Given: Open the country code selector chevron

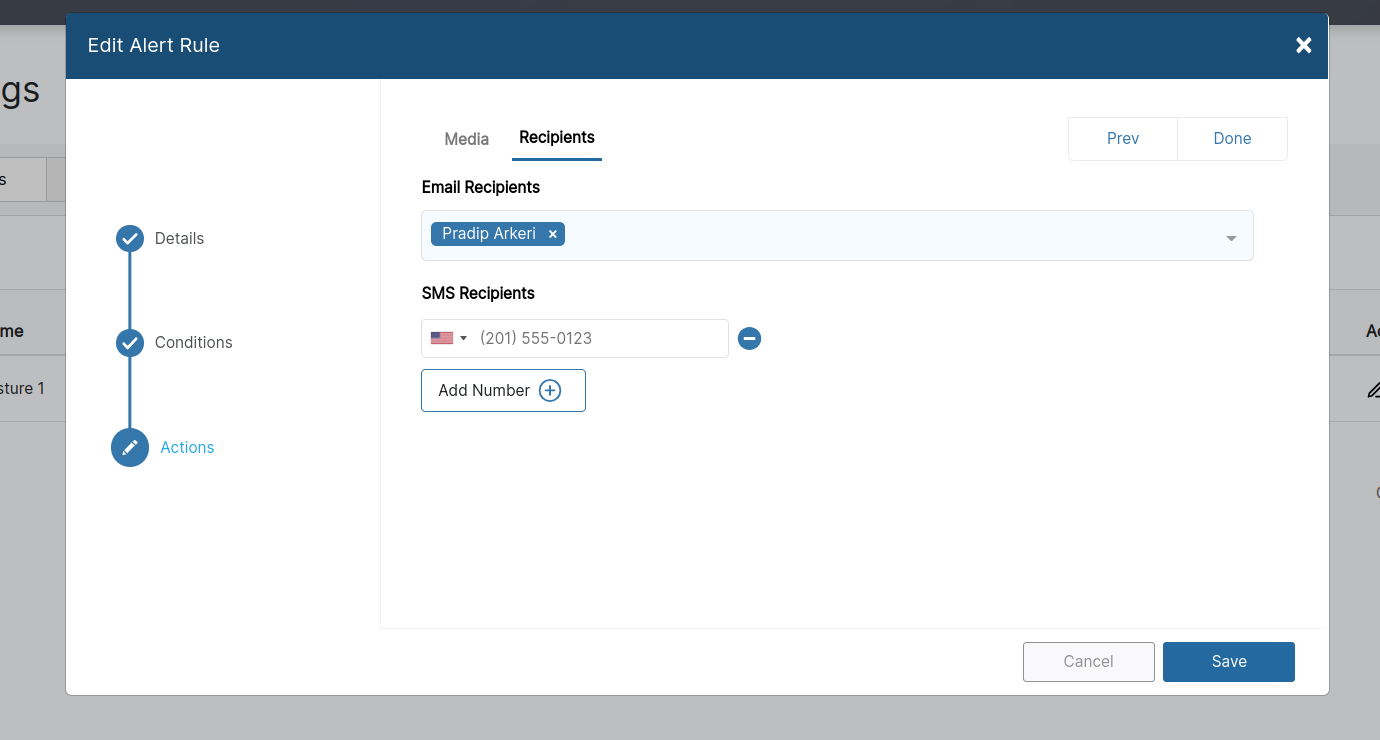Looking at the screenshot, I should 463,337.
